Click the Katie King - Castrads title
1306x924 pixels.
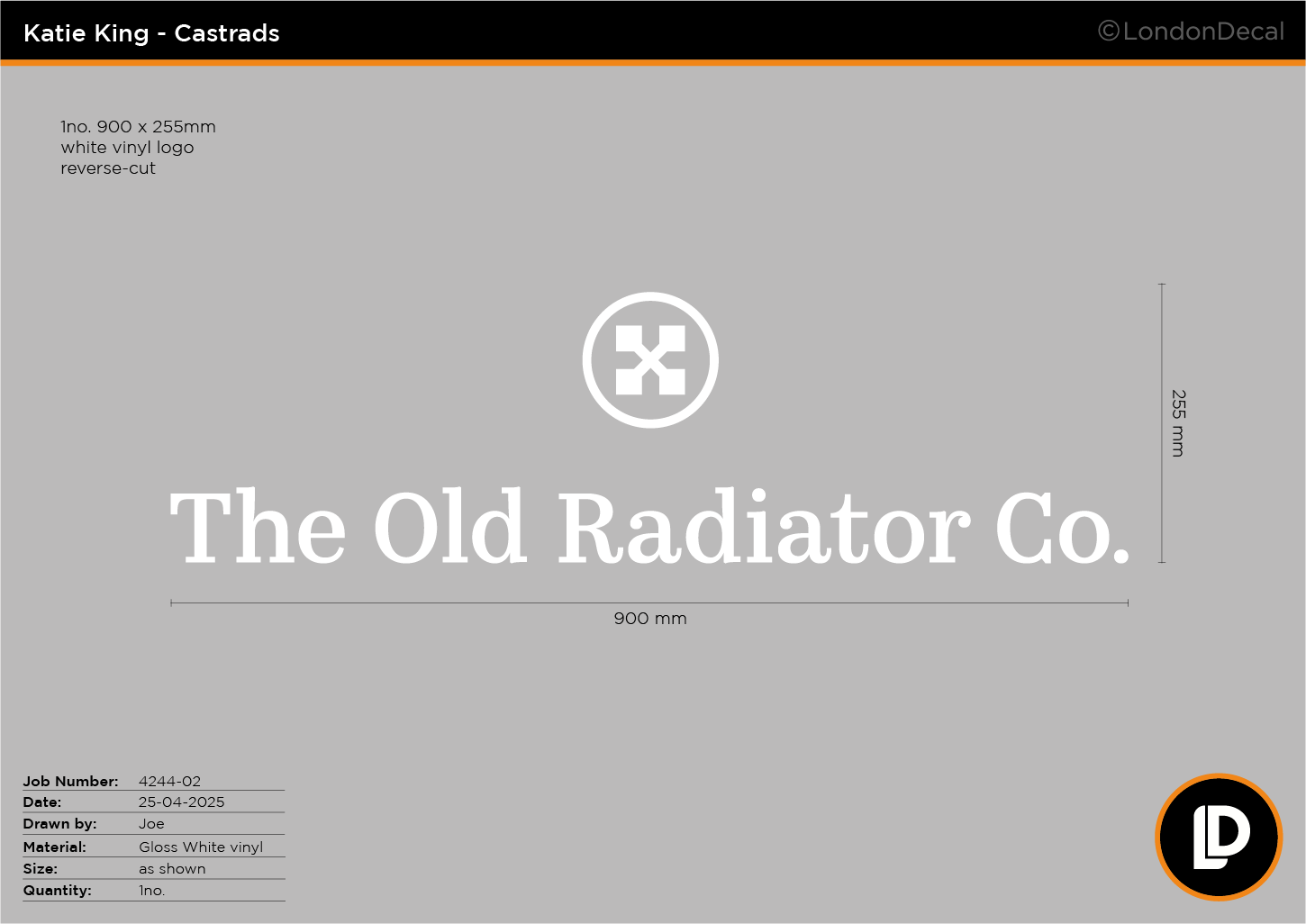(151, 33)
